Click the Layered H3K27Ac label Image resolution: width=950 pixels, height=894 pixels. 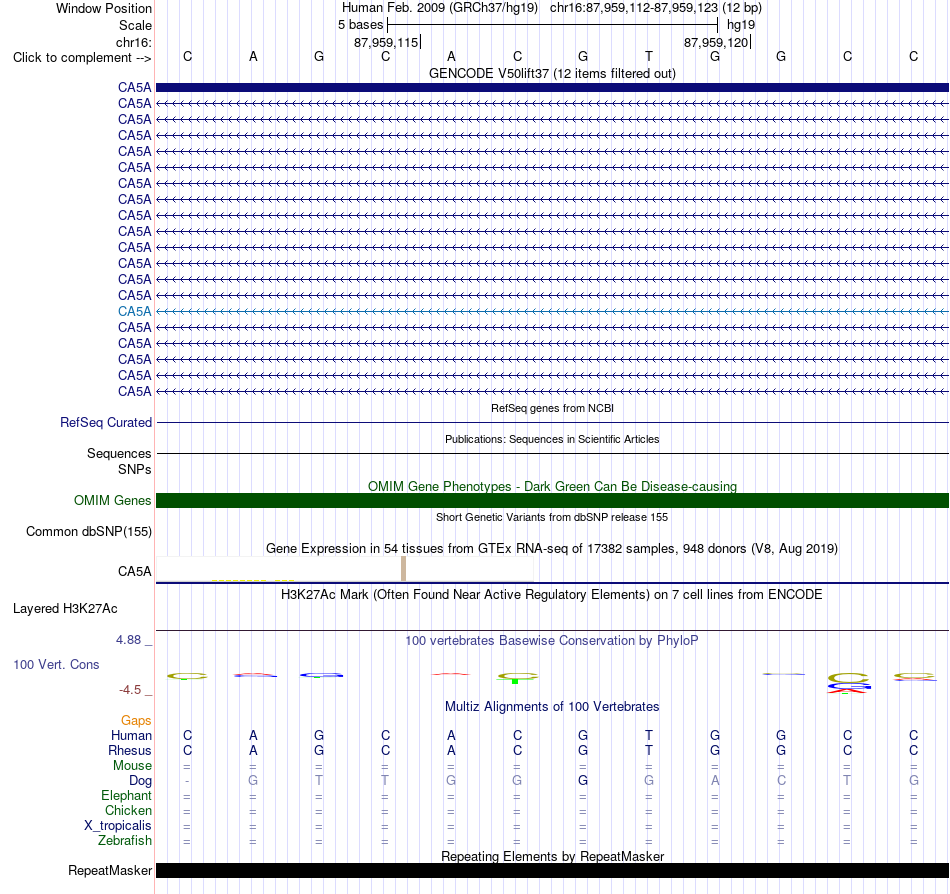65,608
